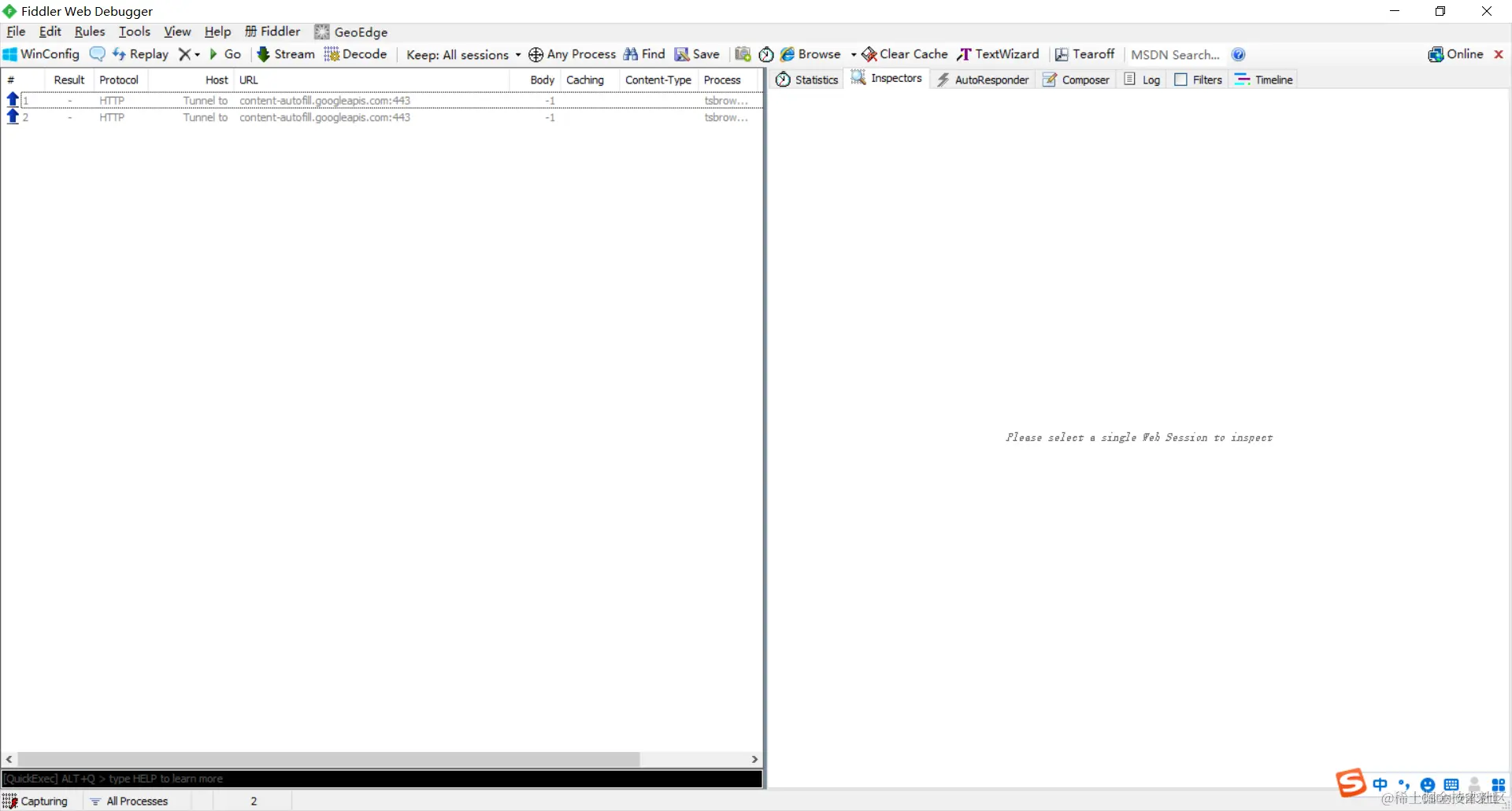Image resolution: width=1512 pixels, height=811 pixels.
Task: Click Browse to launch browser
Action: (810, 54)
